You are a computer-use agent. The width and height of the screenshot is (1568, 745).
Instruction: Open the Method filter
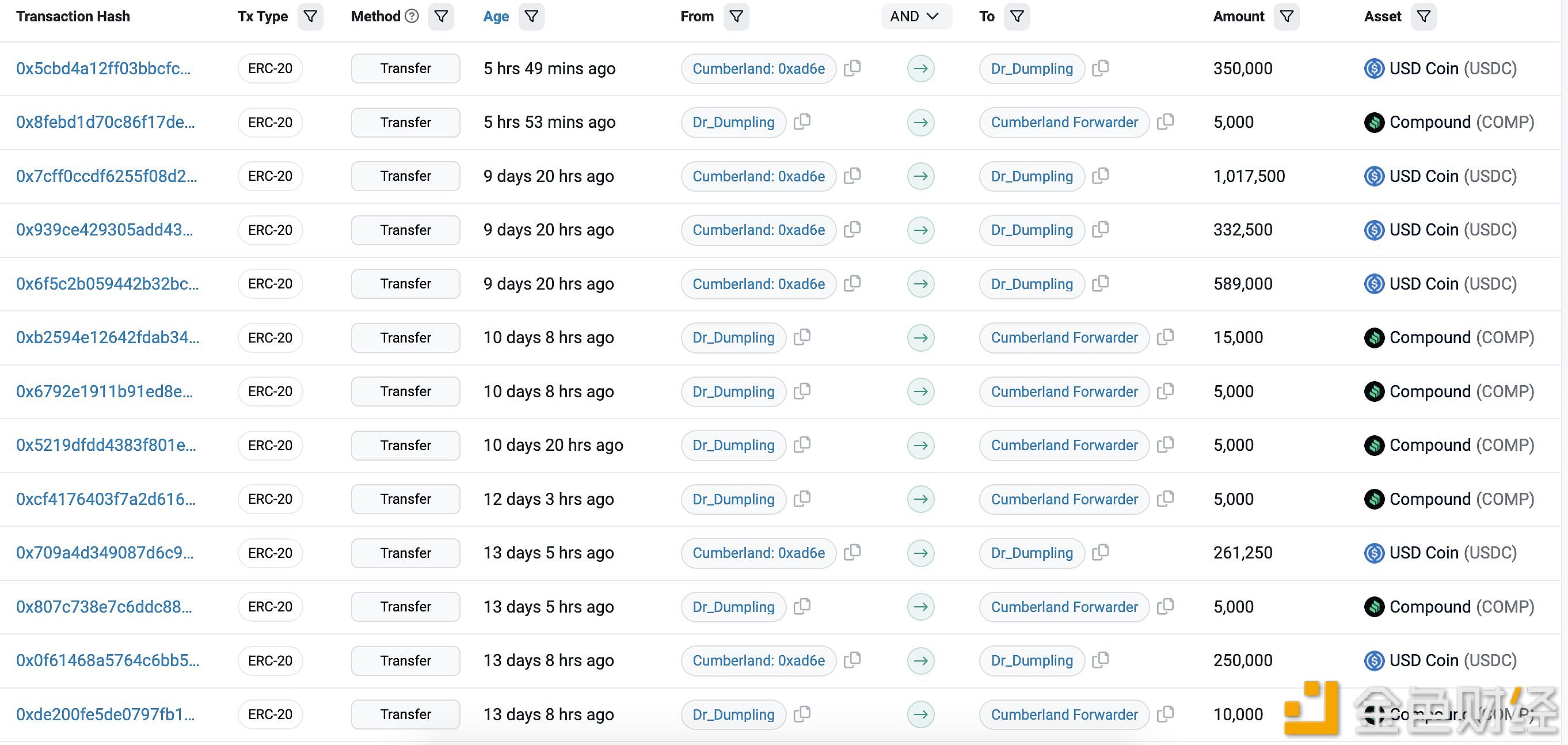pos(442,17)
